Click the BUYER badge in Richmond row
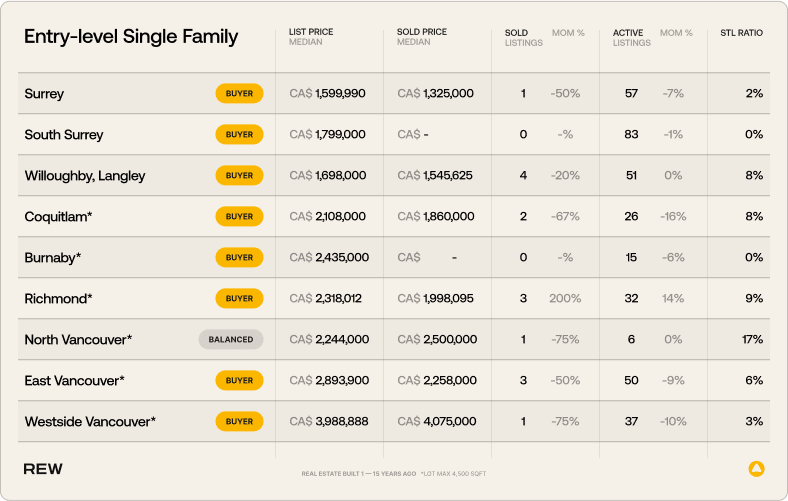788x501 pixels. pos(239,298)
